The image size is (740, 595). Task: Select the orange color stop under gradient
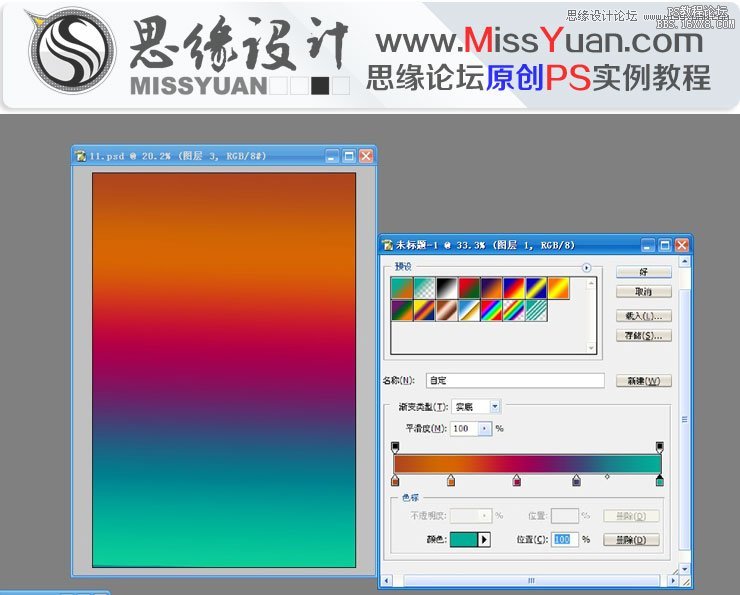[x=451, y=480]
